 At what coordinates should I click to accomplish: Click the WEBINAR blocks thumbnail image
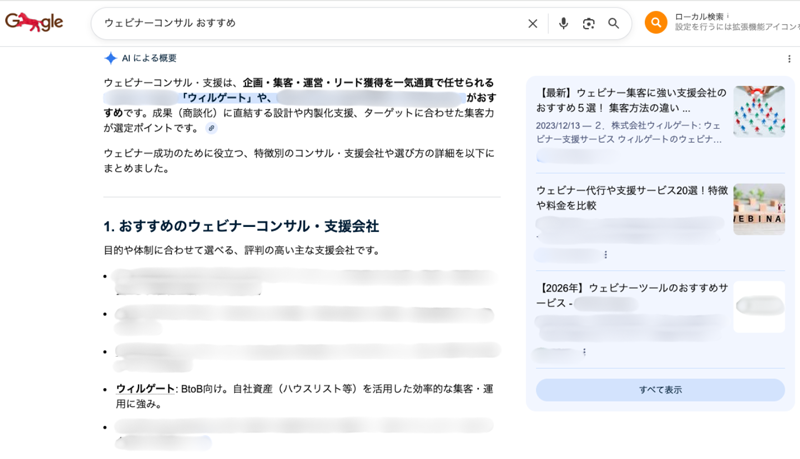[x=758, y=209]
